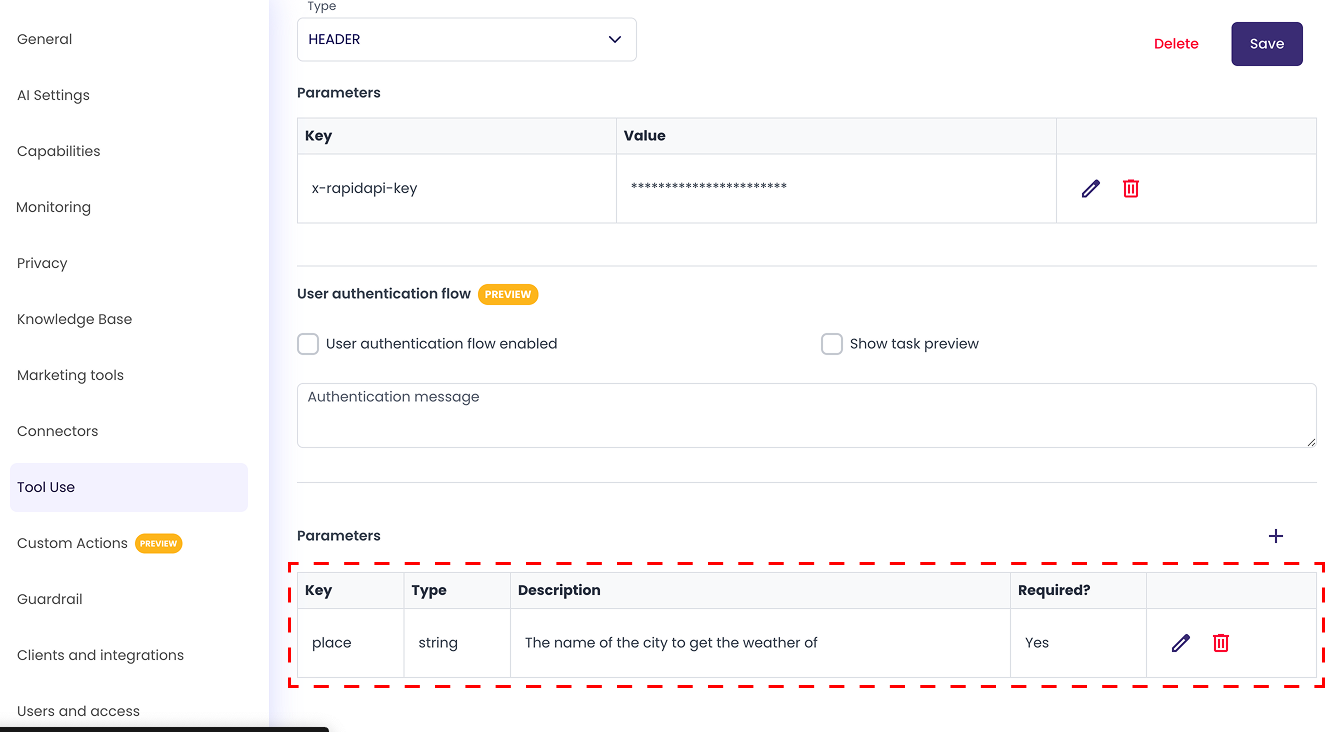1332x732 pixels.
Task: Edit the place parameter row
Action: pyautogui.click(x=1180, y=643)
